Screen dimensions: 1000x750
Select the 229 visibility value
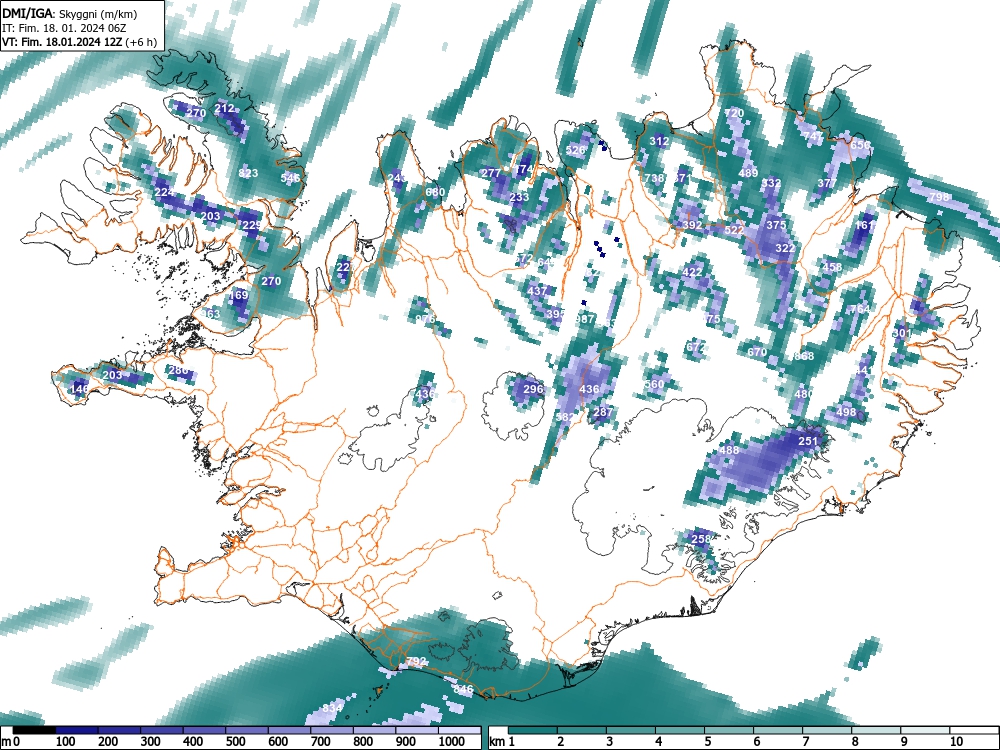coord(252,226)
